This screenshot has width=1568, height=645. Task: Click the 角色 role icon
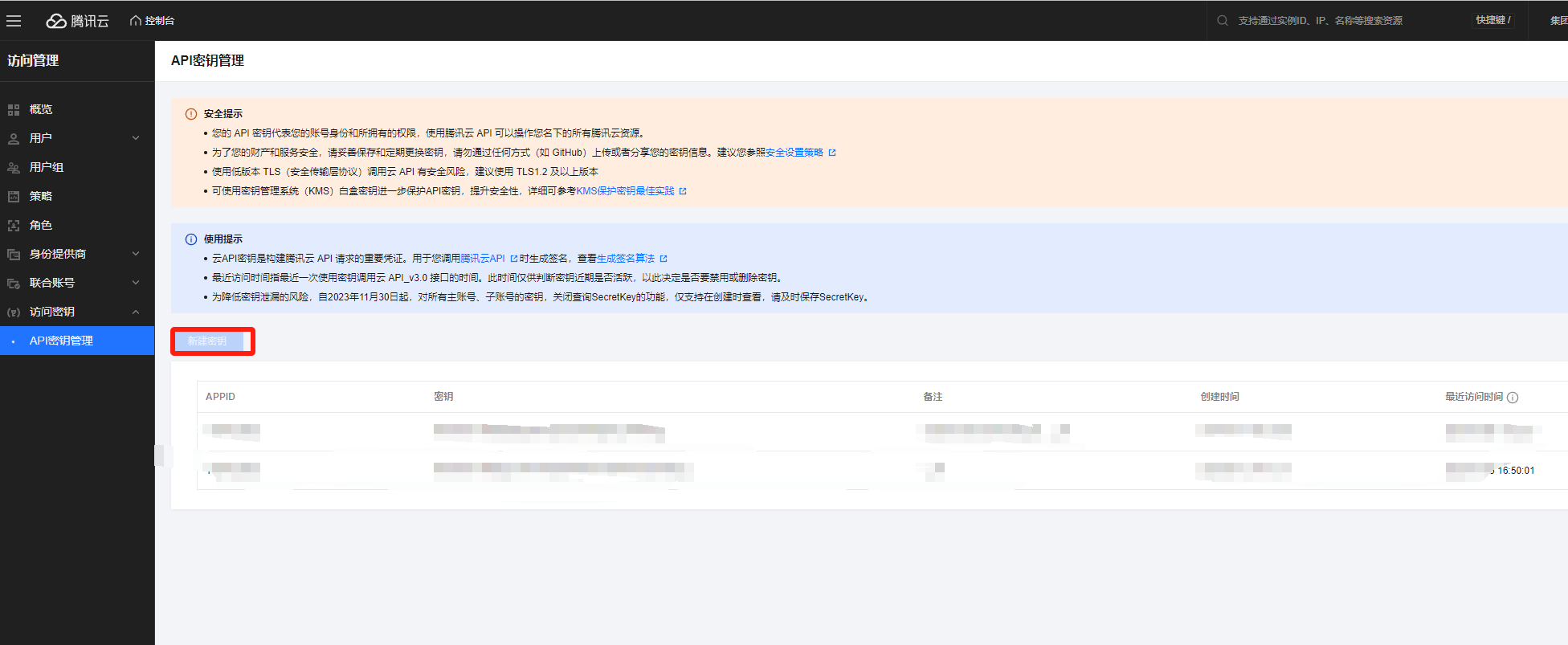(x=14, y=225)
